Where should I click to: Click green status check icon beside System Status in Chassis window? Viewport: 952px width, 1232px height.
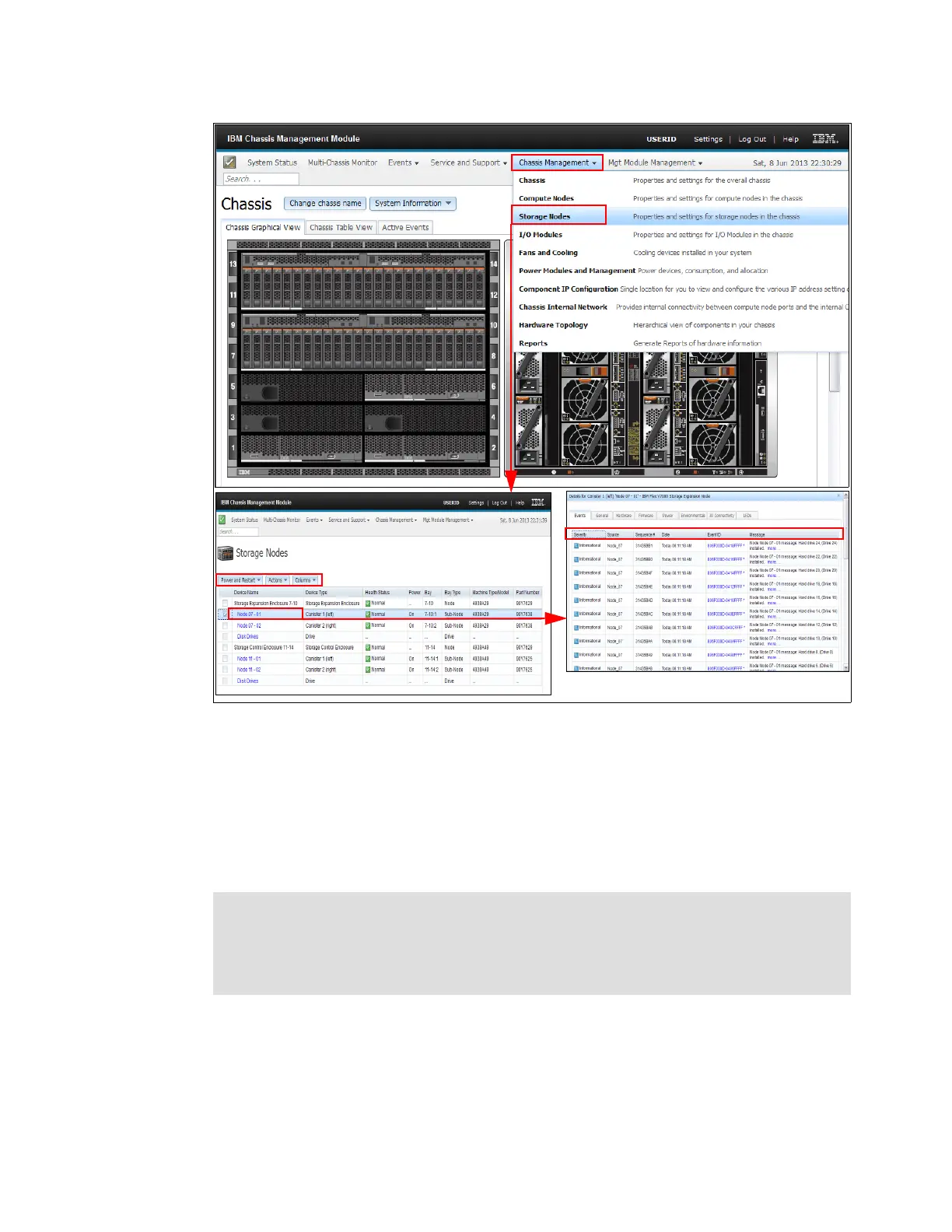(x=229, y=163)
